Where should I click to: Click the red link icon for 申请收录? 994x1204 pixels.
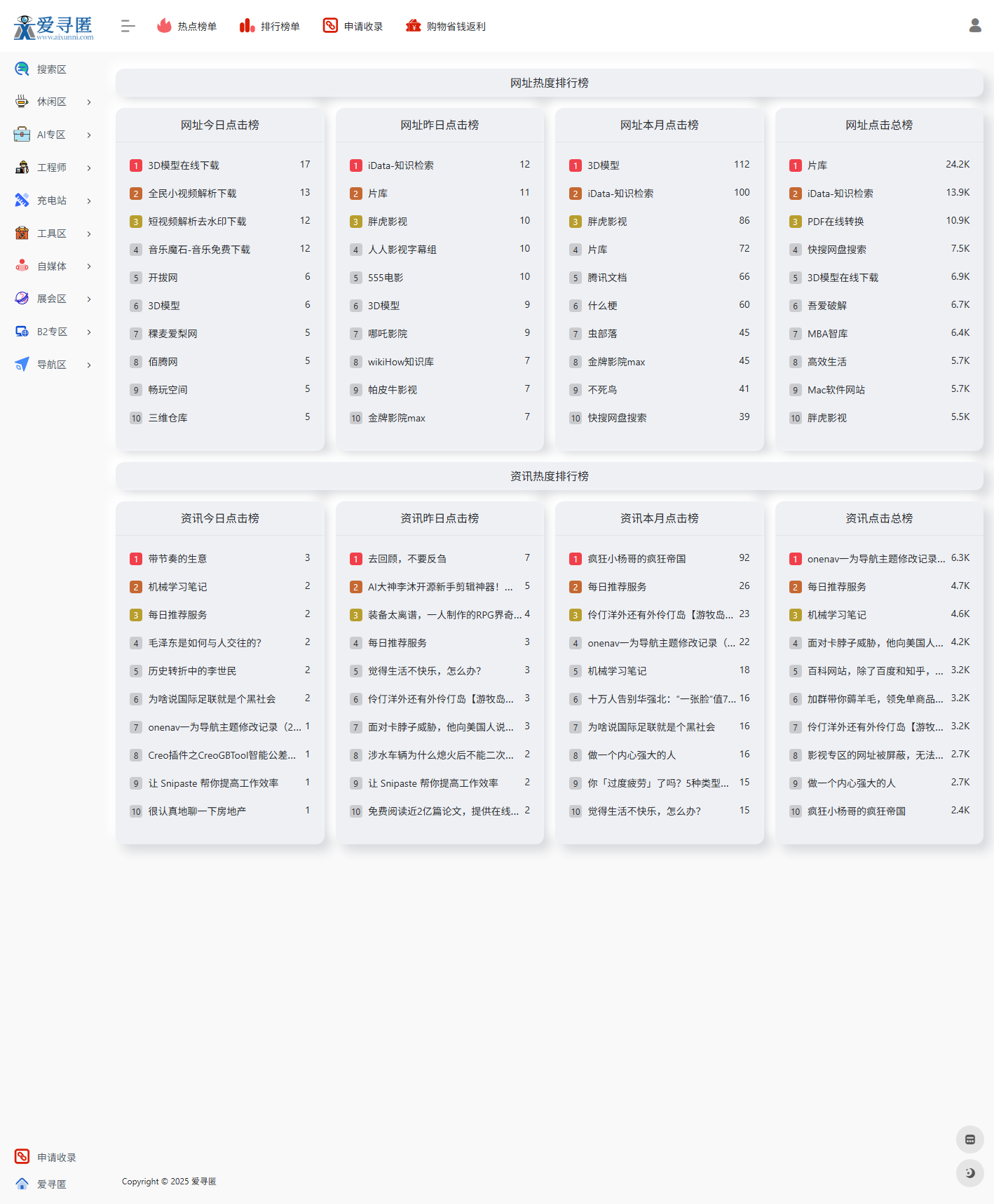330,26
